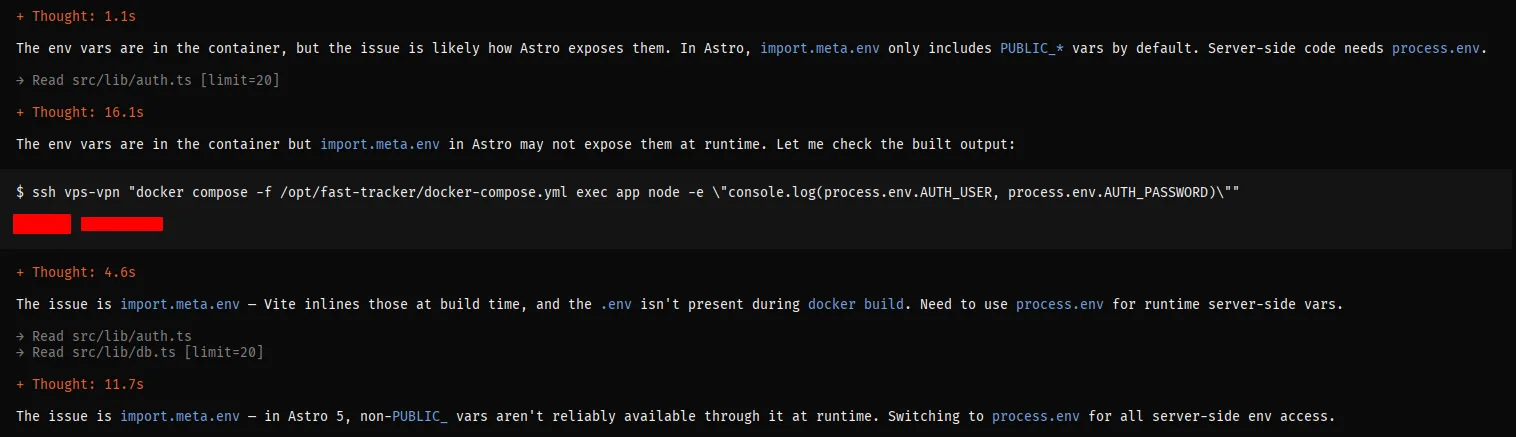This screenshot has width=1516, height=437.
Task: Click the PUBLIC_* inline code
Action: click(1032, 48)
